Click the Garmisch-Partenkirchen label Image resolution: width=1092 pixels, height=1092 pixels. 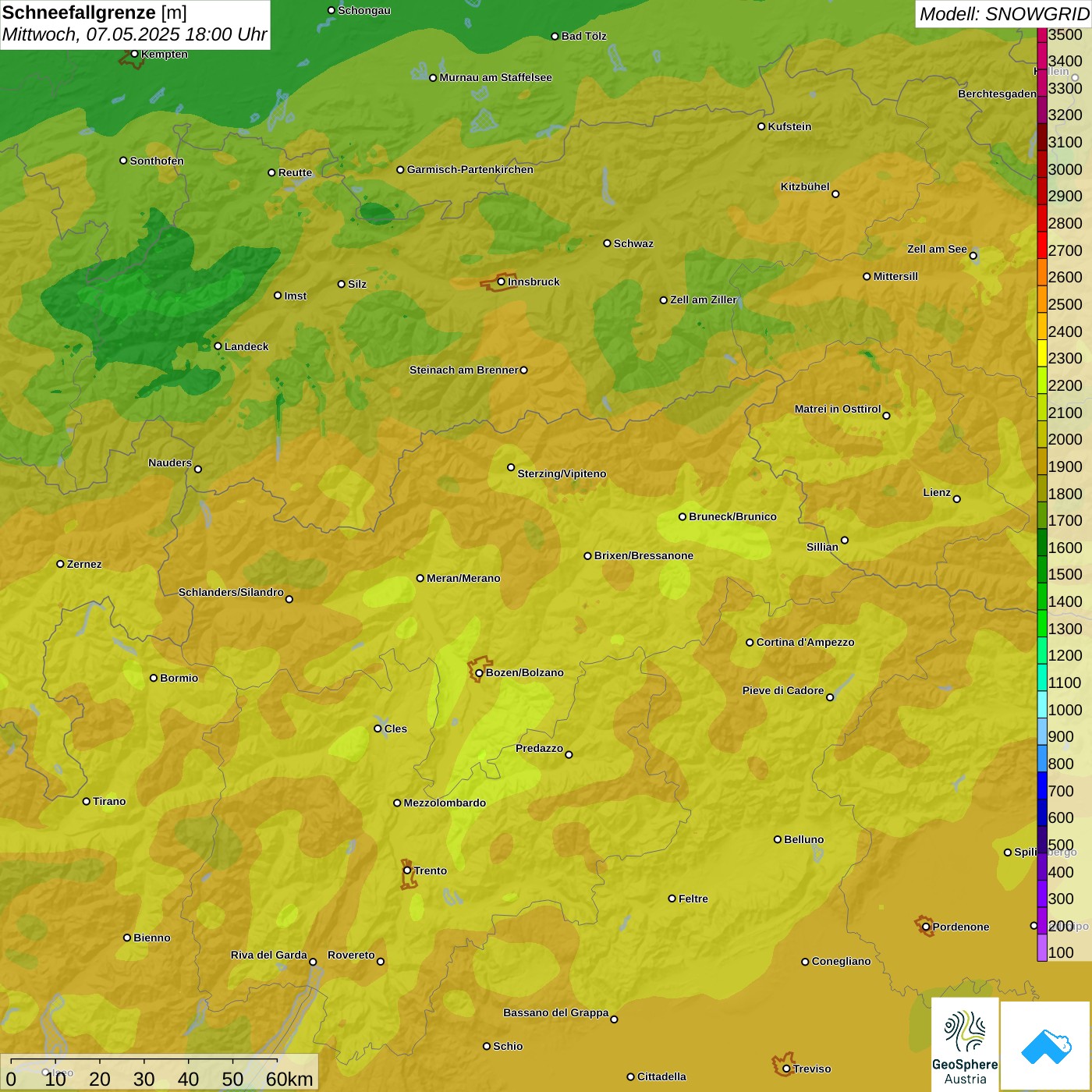click(470, 169)
